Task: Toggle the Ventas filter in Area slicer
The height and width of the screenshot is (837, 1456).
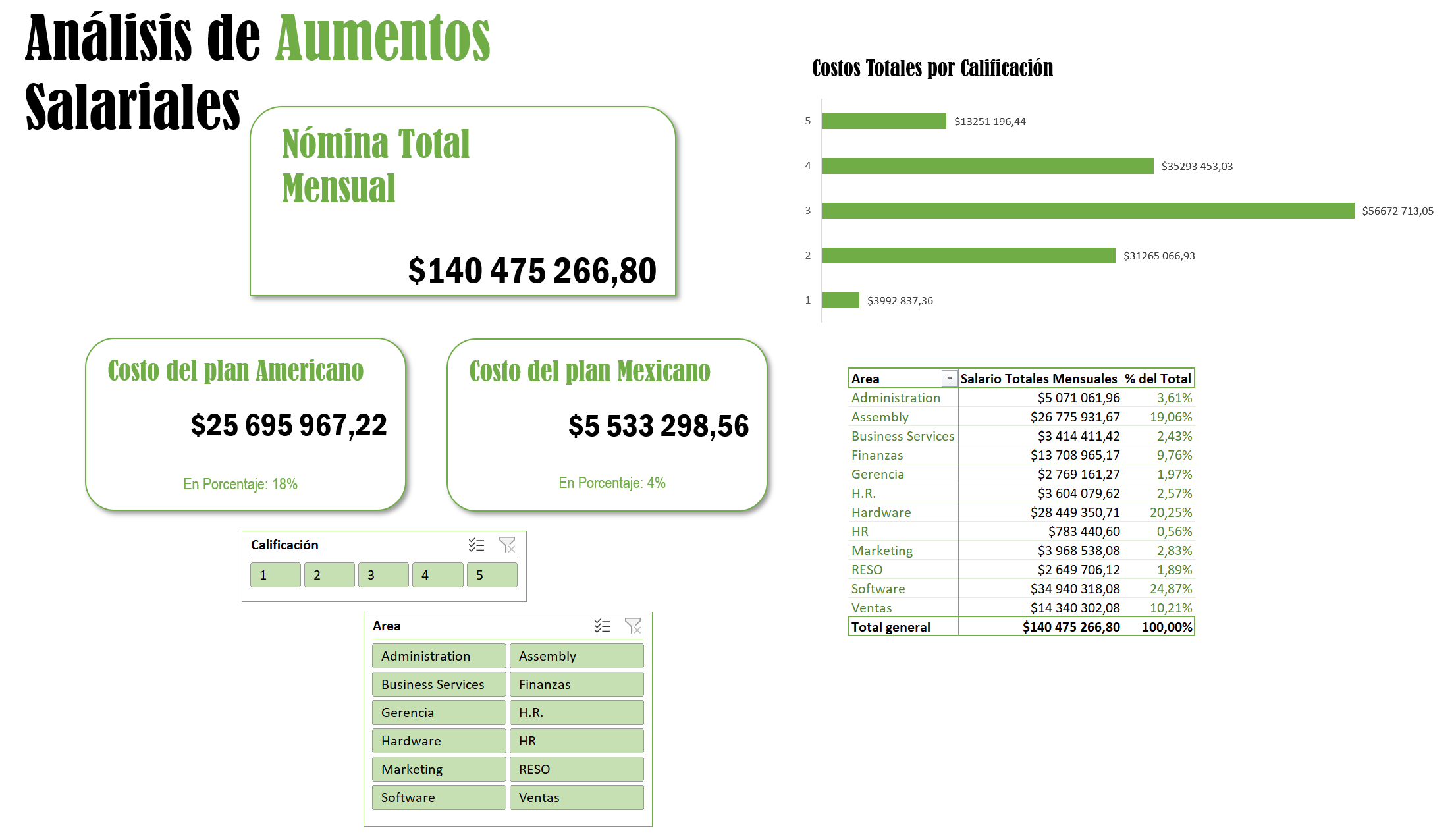Action: click(576, 797)
